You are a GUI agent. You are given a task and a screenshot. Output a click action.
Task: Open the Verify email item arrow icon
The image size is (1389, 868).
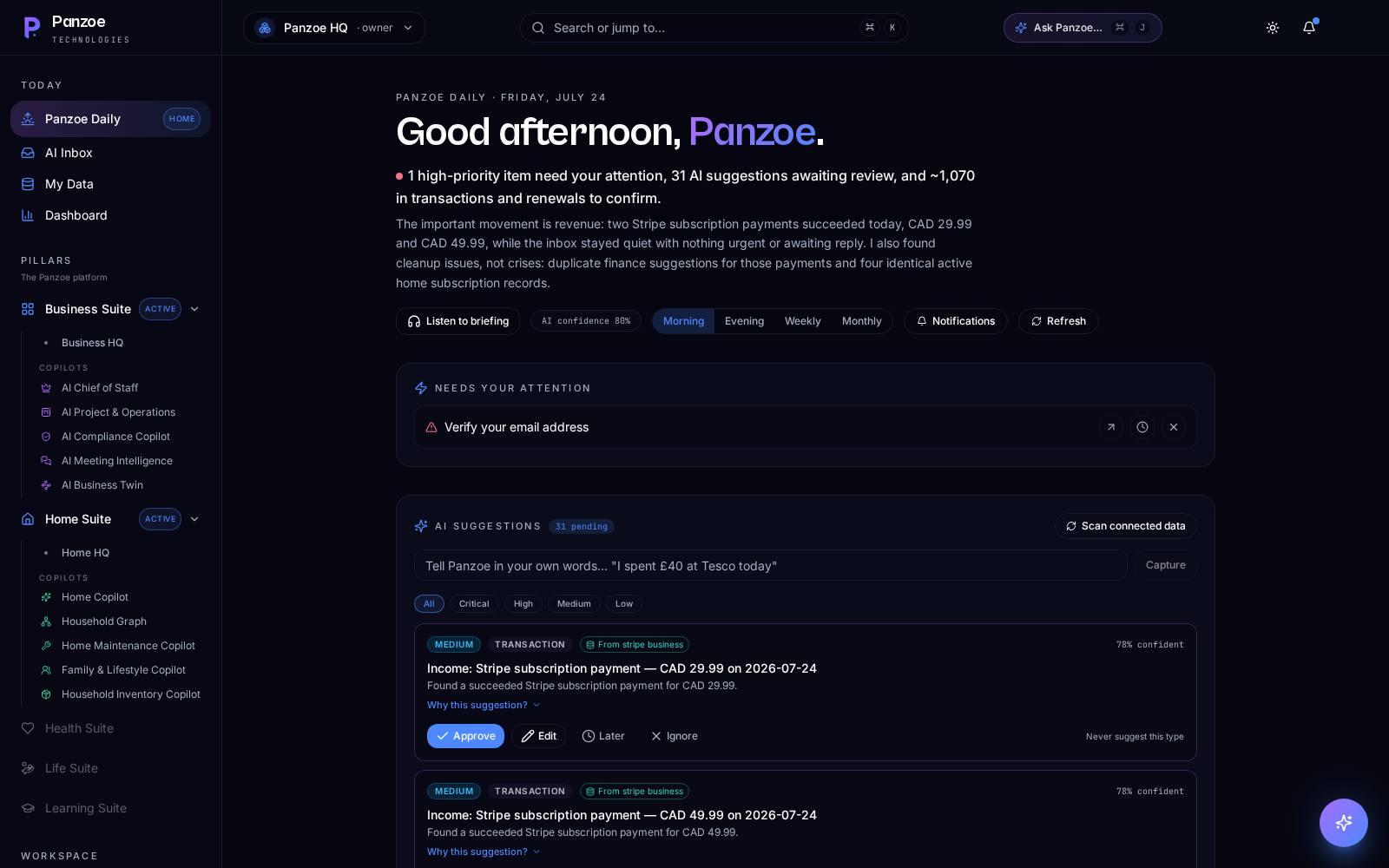click(1111, 427)
